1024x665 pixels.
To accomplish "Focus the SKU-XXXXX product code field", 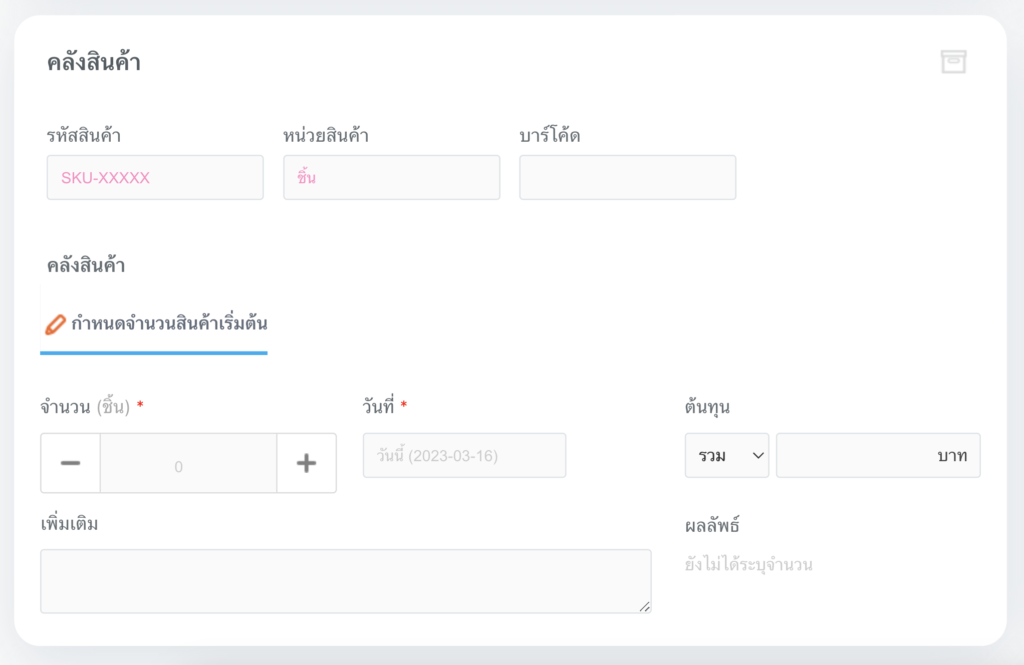I will [155, 178].
